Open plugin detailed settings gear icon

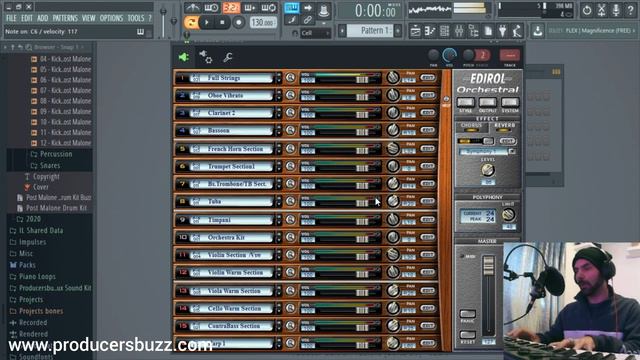point(206,57)
